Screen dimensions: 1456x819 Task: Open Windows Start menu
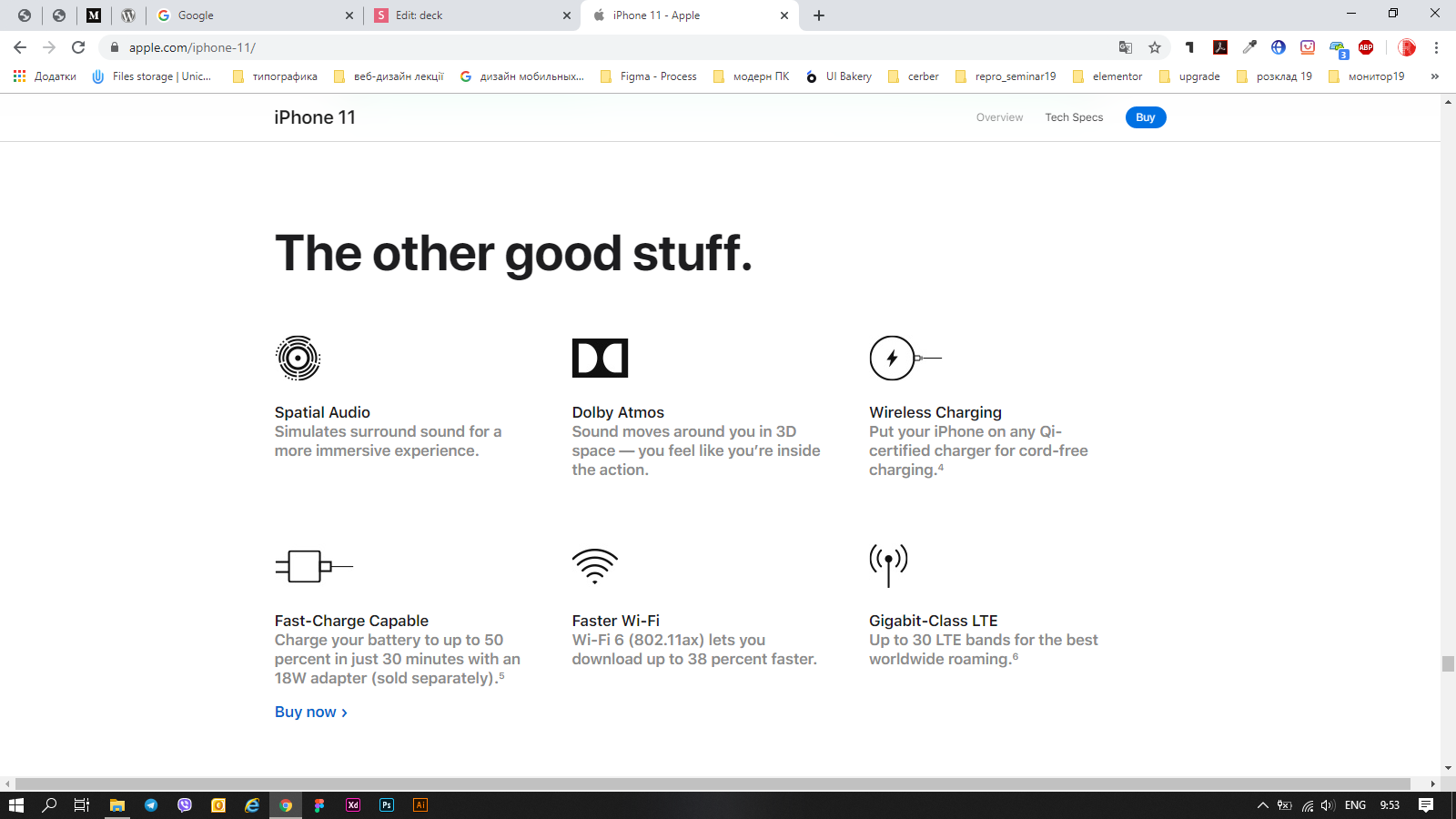15,805
